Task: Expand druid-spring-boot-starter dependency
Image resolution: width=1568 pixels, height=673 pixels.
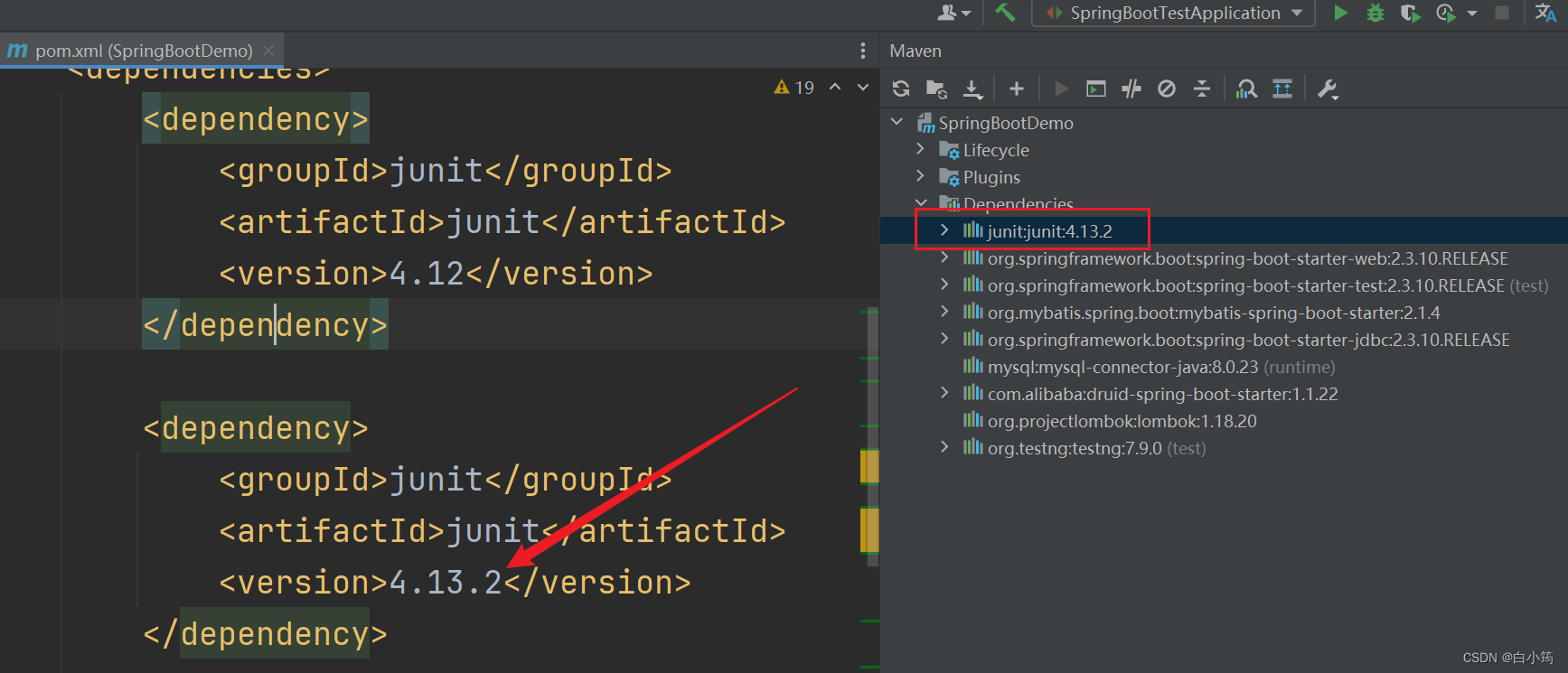Action: (944, 393)
